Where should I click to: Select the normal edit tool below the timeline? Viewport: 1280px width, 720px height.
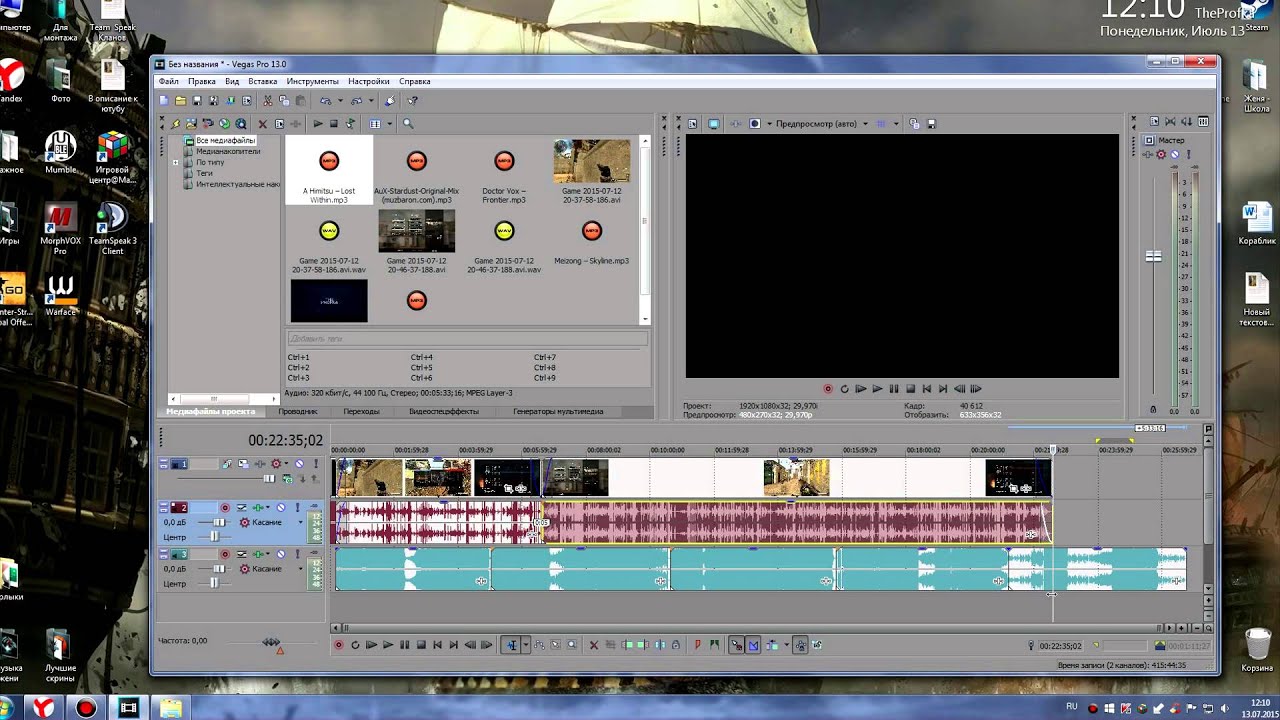[x=511, y=645]
